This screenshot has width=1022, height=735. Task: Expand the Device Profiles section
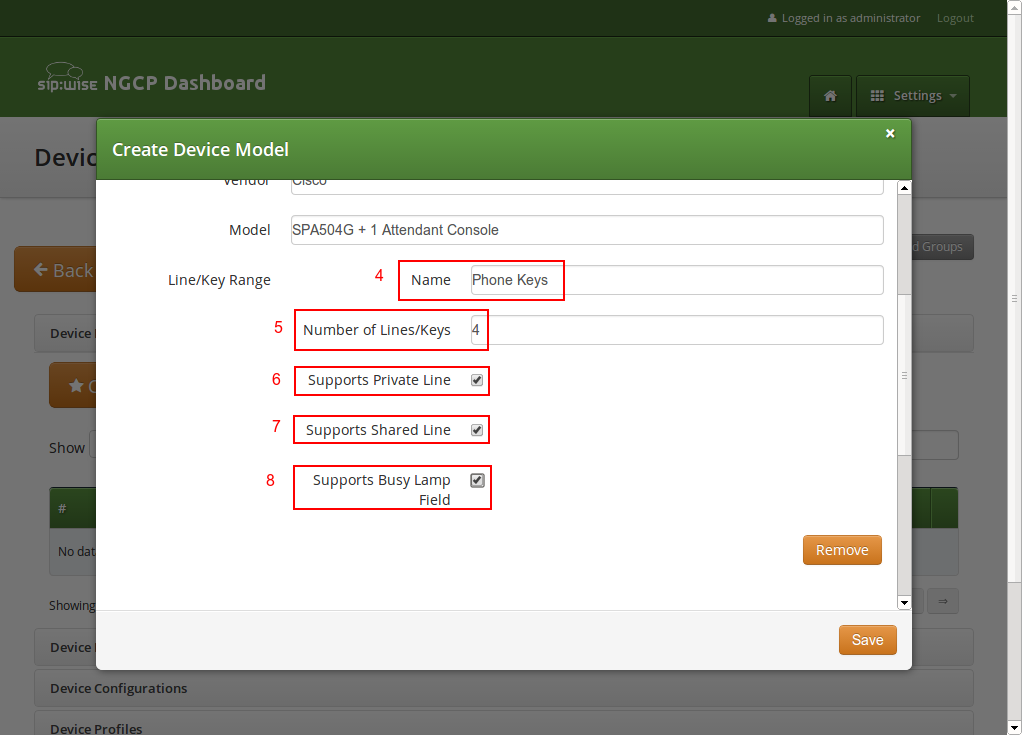[96, 728]
